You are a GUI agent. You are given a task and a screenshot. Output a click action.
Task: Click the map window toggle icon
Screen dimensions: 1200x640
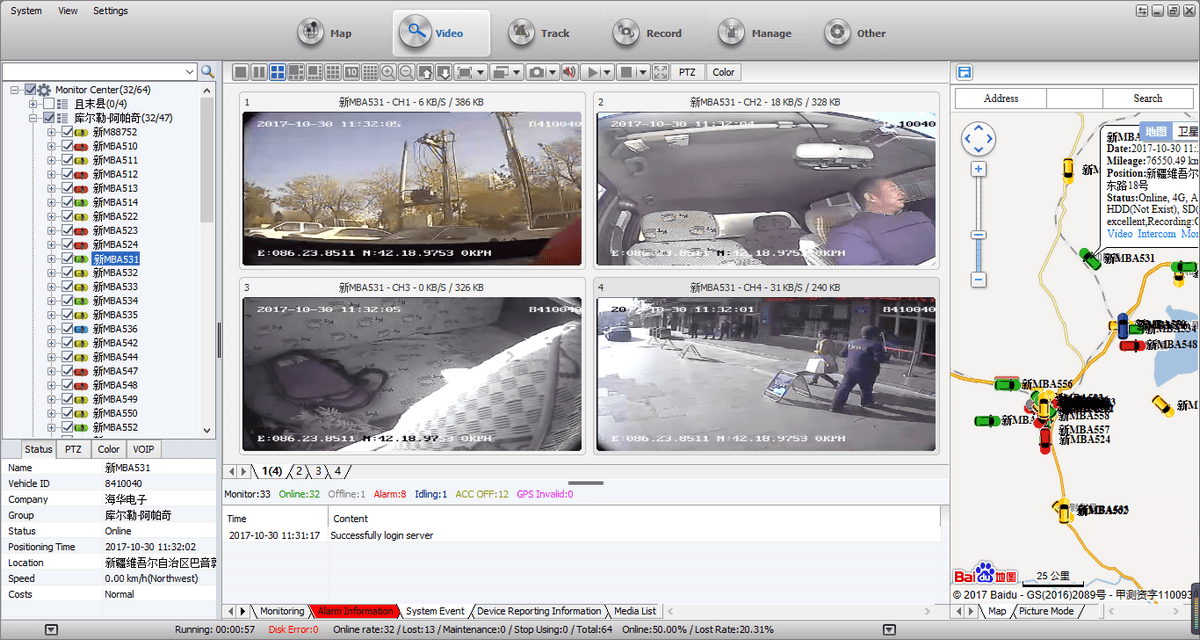tap(964, 72)
